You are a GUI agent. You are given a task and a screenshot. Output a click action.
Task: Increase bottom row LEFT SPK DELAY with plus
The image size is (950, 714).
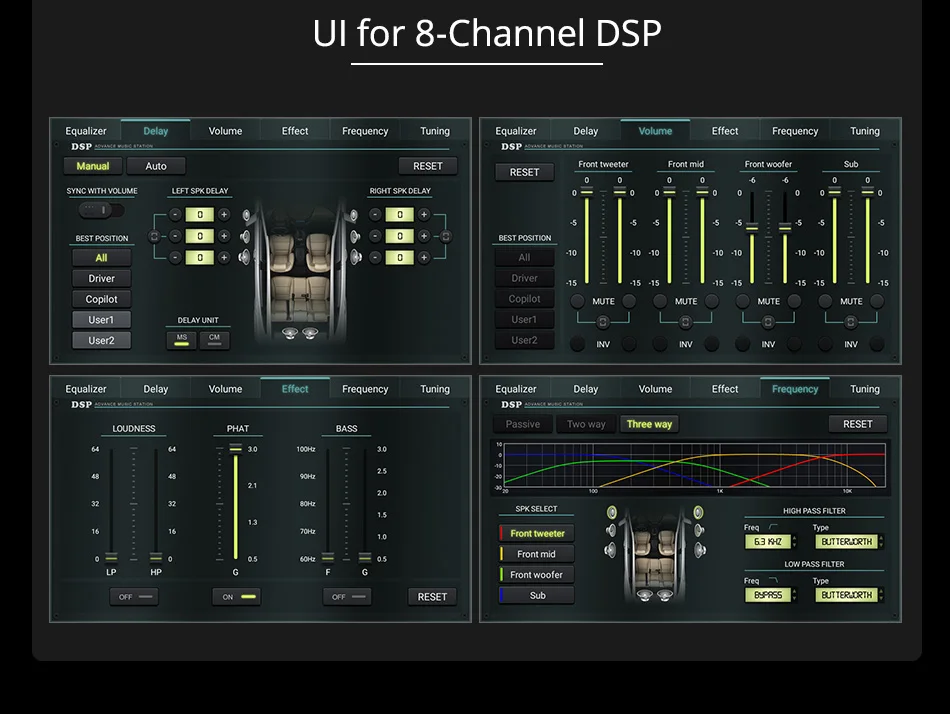click(x=224, y=258)
